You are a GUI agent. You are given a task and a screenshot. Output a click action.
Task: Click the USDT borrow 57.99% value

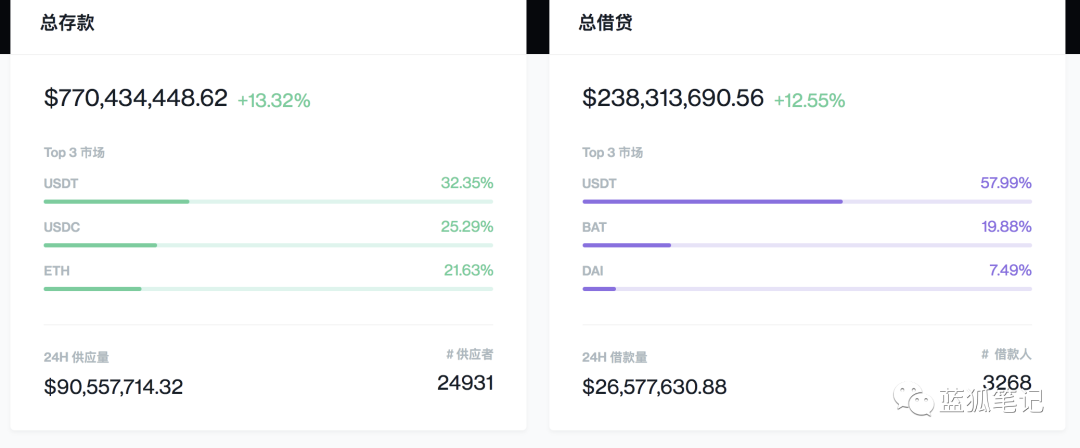[1006, 183]
